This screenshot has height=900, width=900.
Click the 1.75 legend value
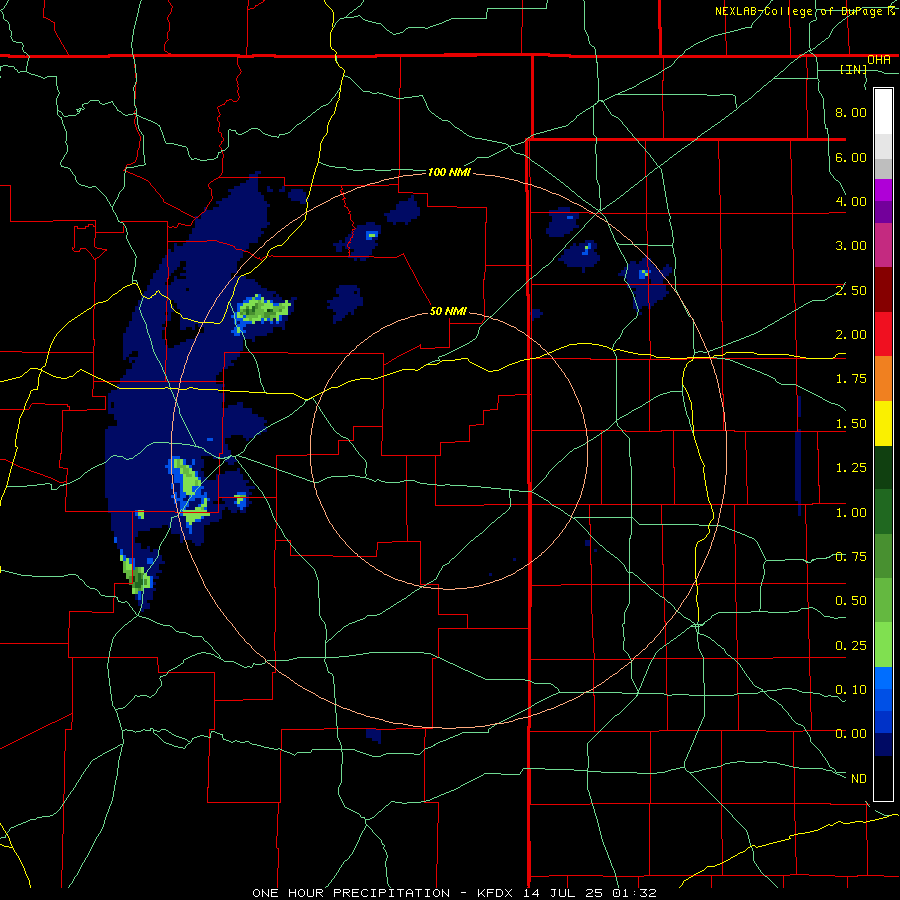[x=851, y=379]
